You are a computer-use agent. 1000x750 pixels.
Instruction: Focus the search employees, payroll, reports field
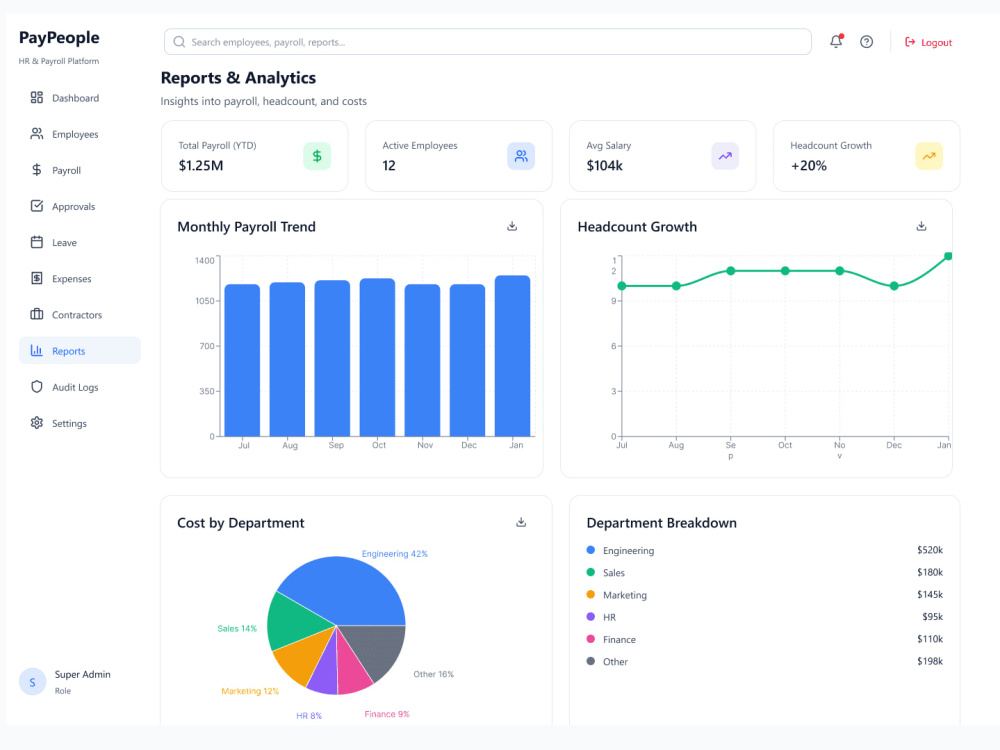point(488,42)
